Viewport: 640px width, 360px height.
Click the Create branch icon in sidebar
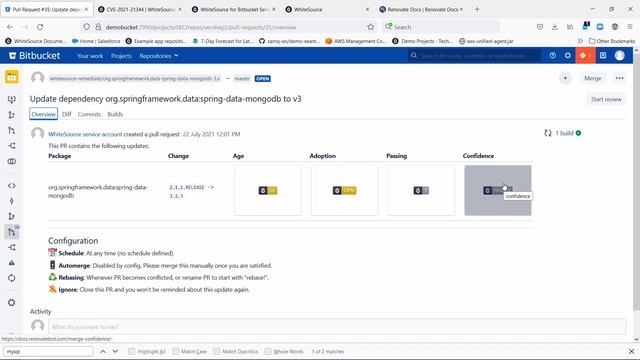[x=11, y=115]
